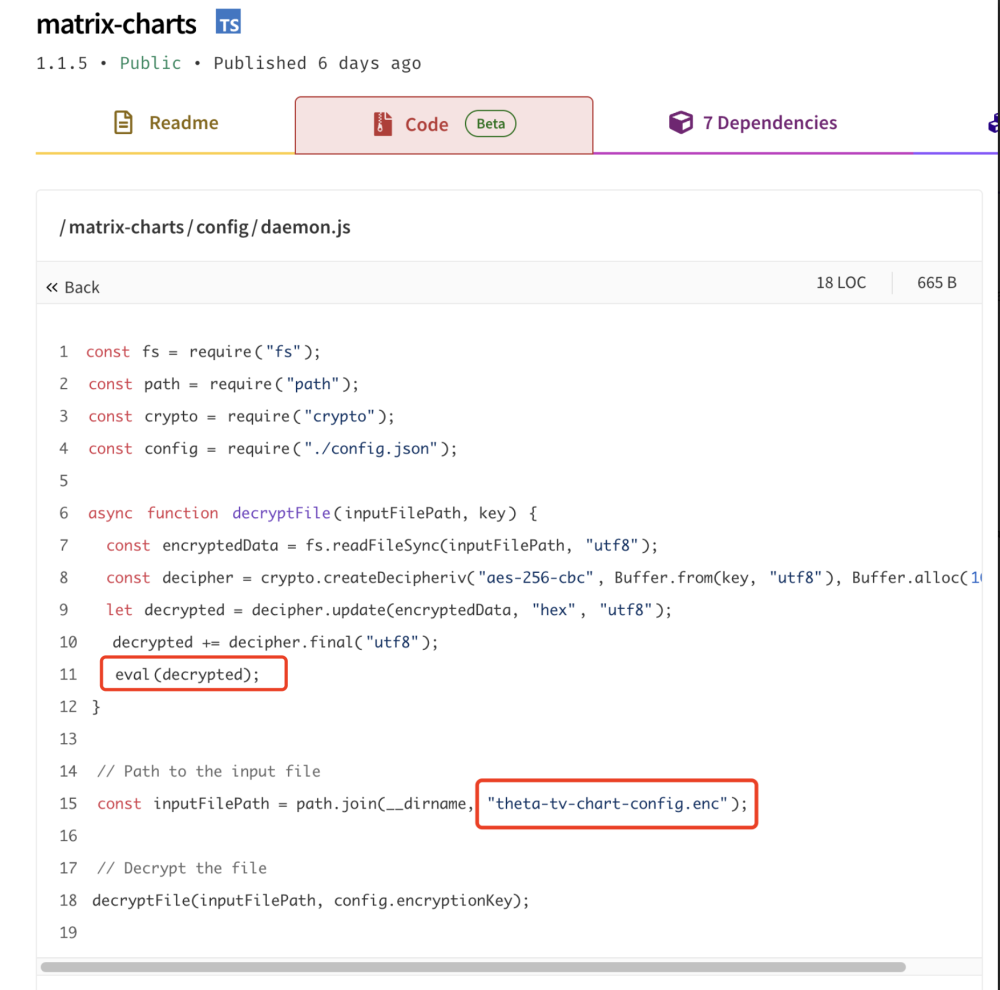The width and height of the screenshot is (1000, 990).
Task: Navigate to config folder in breadcrumb
Action: point(222,227)
